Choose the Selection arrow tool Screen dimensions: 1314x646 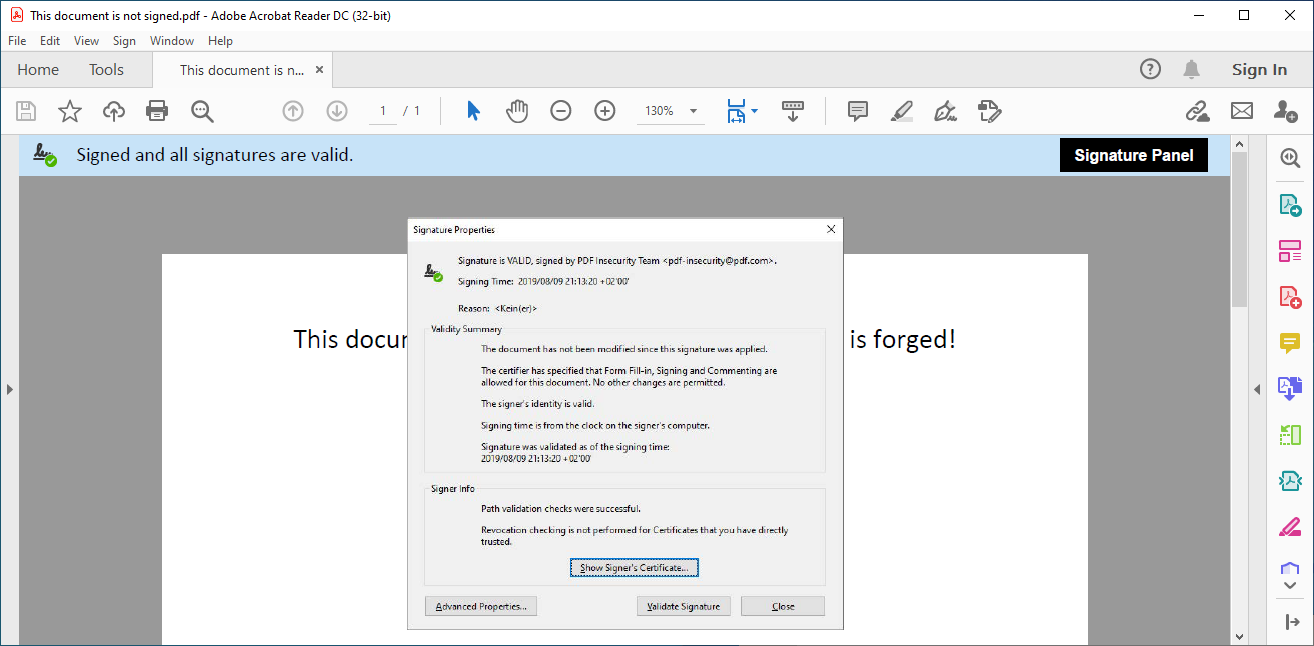[474, 111]
